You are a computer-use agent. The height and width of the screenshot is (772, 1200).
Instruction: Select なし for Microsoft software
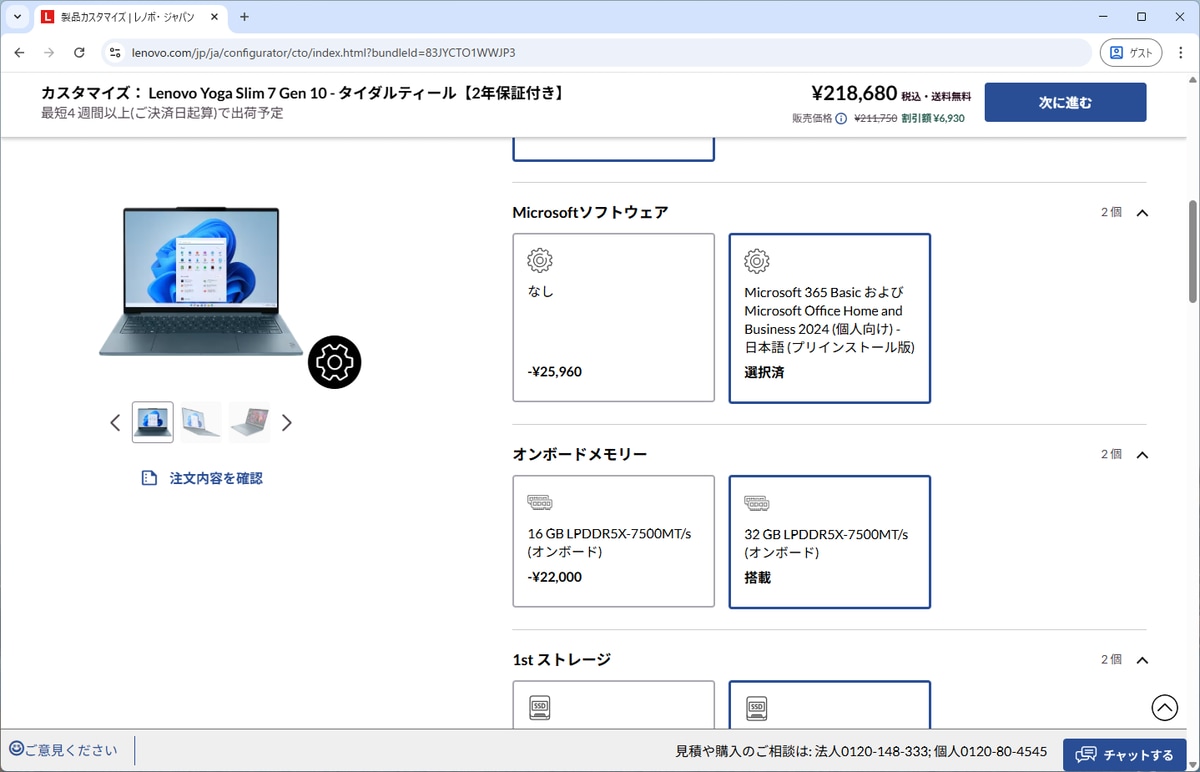(613, 318)
